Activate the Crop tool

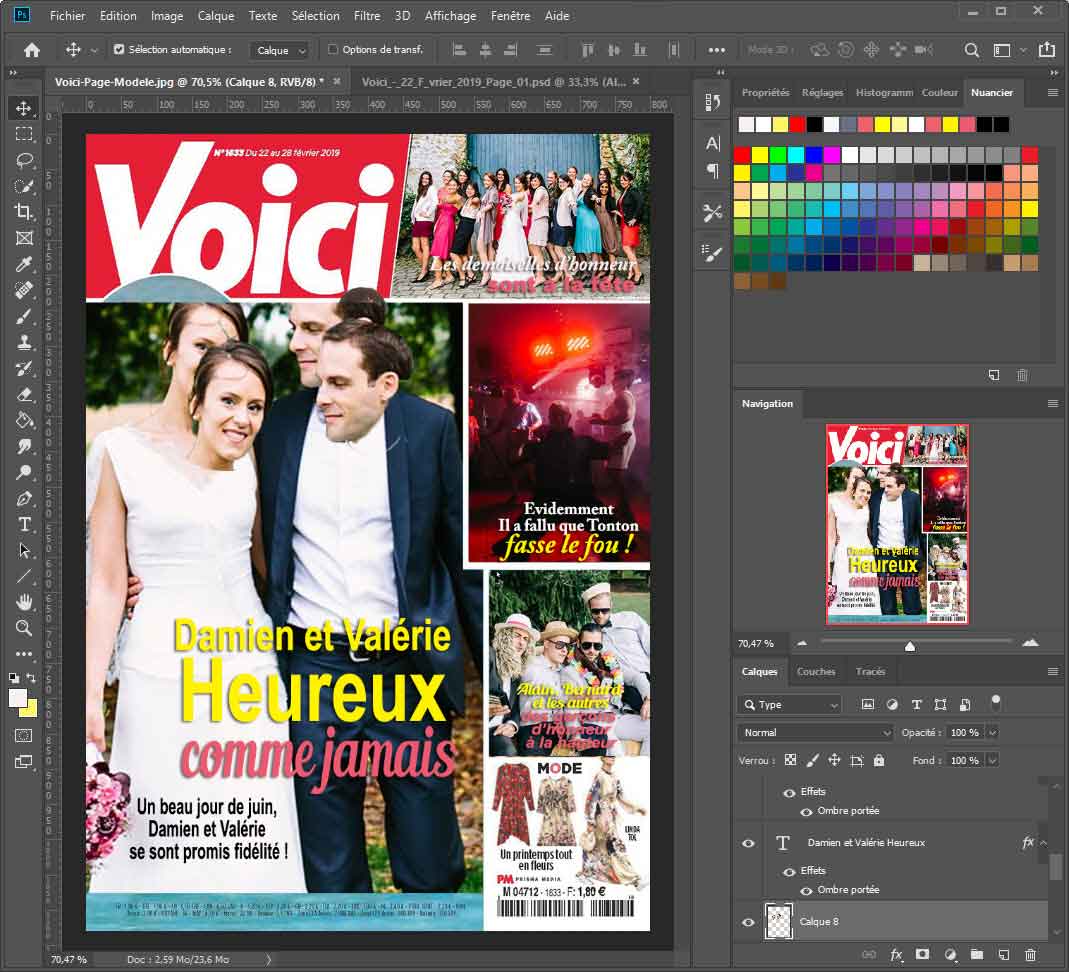click(x=24, y=212)
